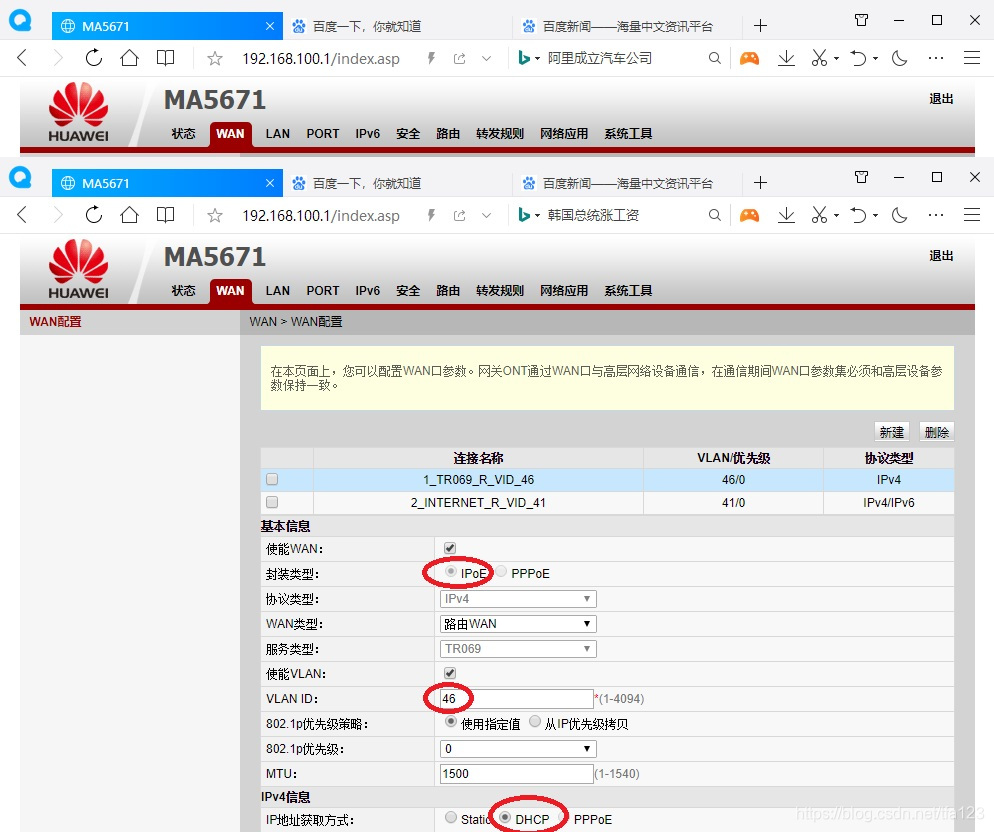Toggle night mode moon in upper browser
The width and height of the screenshot is (994, 832).
point(900,58)
